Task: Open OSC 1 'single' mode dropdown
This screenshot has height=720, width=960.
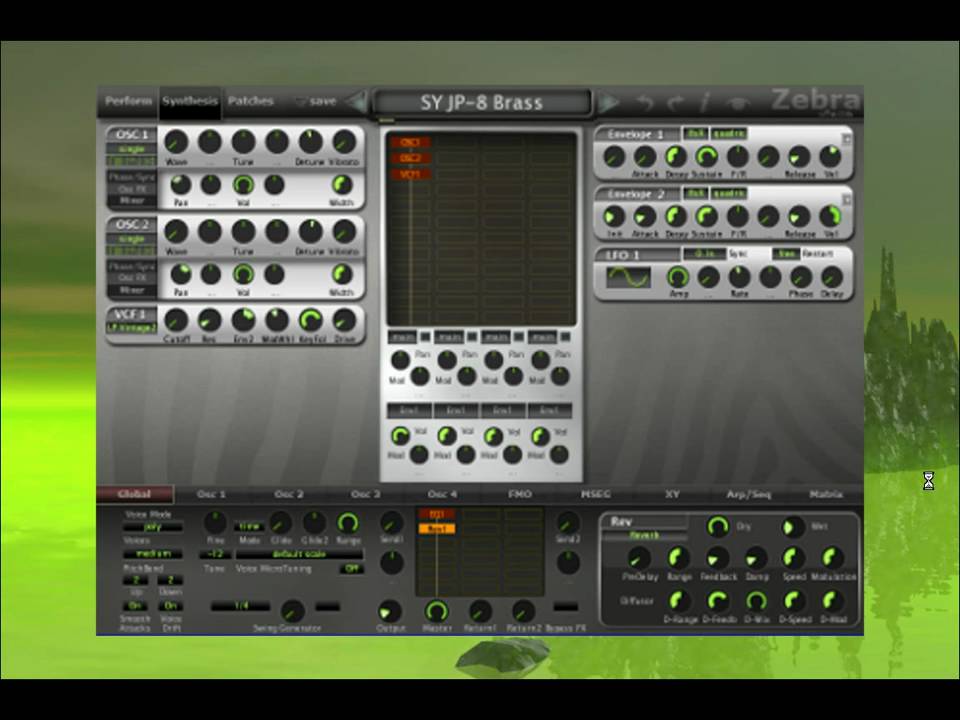Action: coord(132,149)
